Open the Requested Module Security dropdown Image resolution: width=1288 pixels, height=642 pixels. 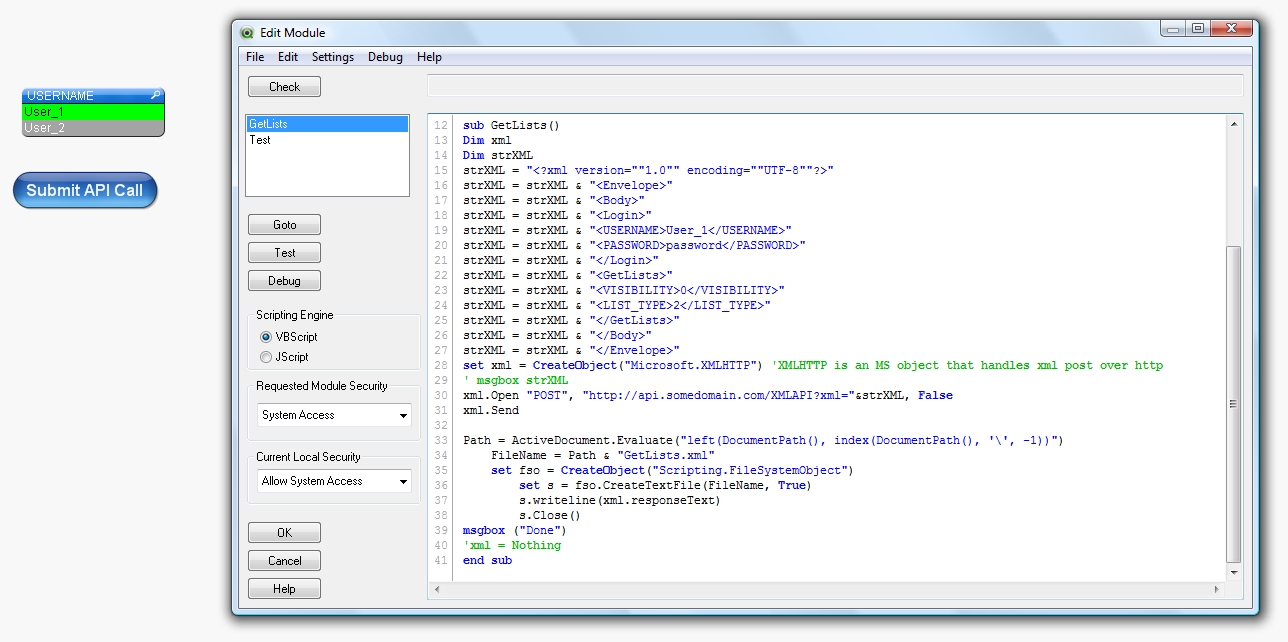403,415
